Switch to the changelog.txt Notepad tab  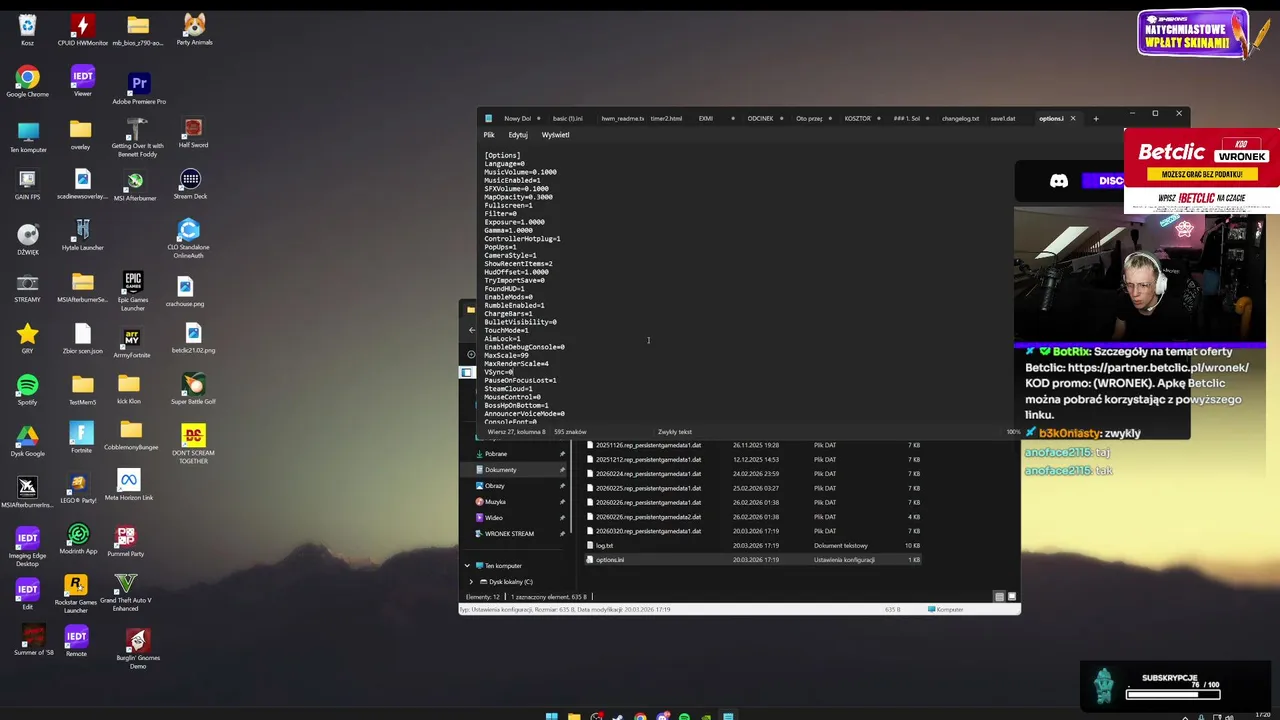click(x=960, y=118)
